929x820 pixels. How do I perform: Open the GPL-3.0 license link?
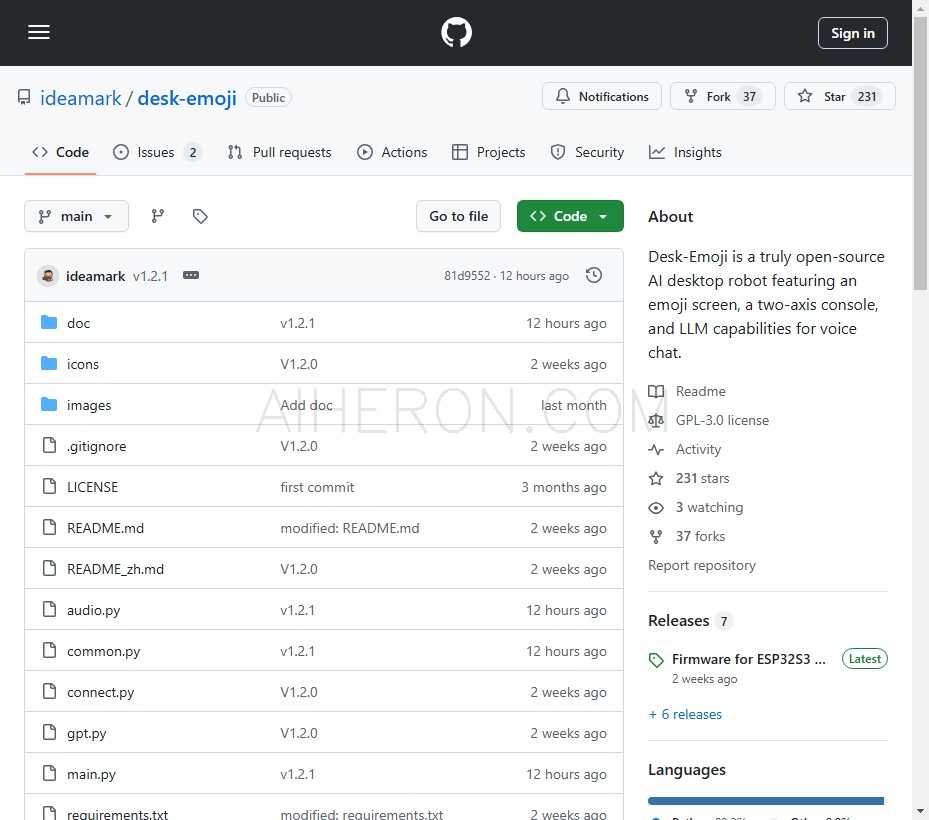click(722, 420)
